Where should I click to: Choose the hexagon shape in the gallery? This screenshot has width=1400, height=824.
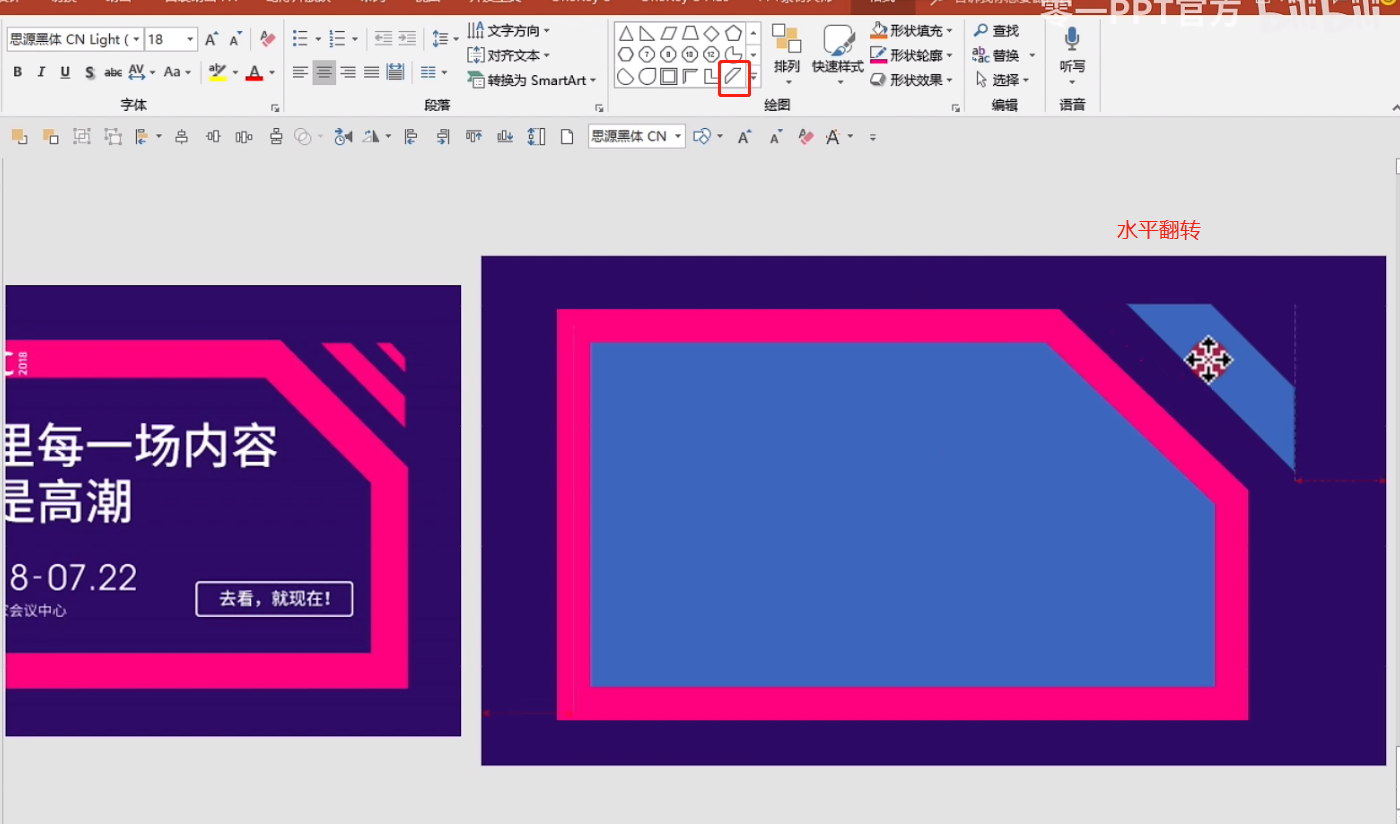click(x=626, y=54)
